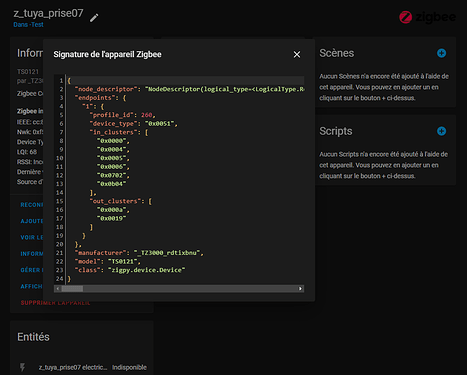Viewport: 467px width, 375px height.
Task: Click scrollbar left arrow in code viewer
Action: [58, 289]
